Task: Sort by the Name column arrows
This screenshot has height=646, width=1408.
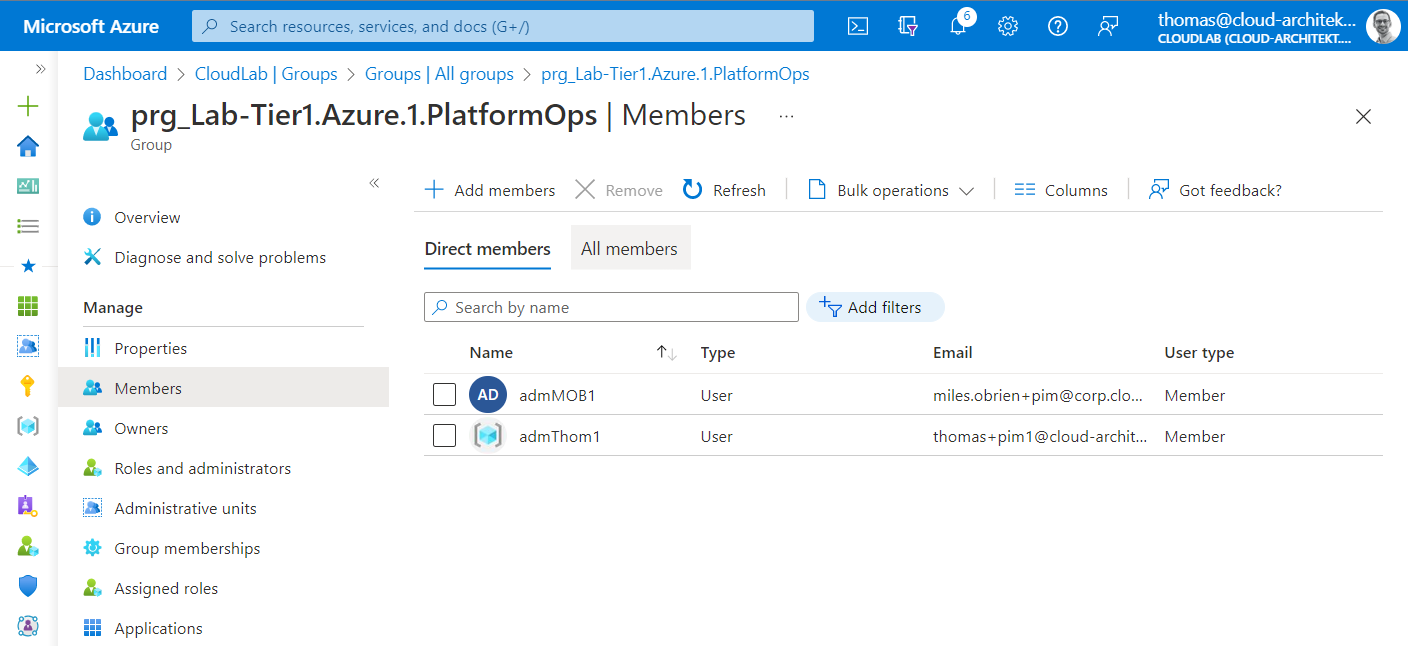Action: [667, 352]
